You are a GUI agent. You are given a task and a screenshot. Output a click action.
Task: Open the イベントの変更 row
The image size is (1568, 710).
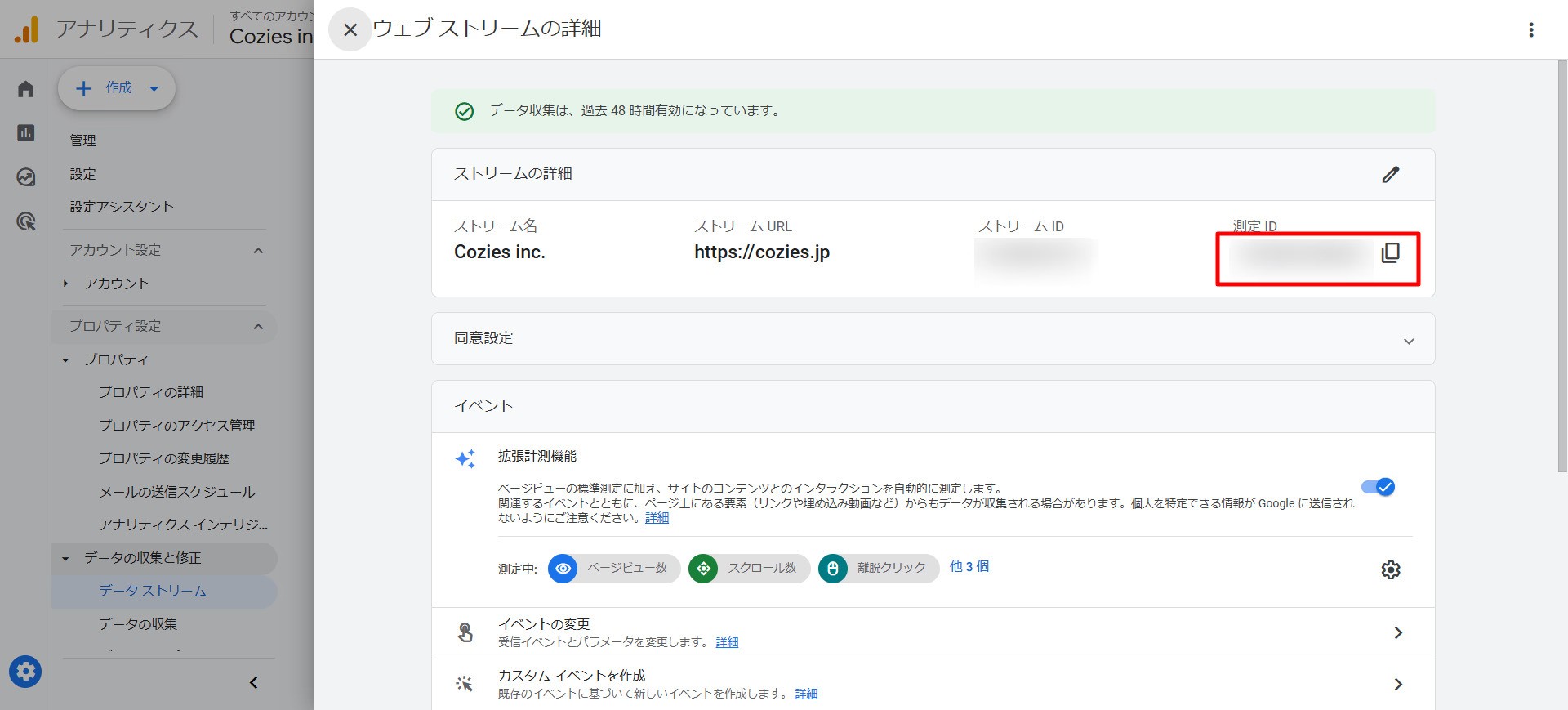coord(933,633)
